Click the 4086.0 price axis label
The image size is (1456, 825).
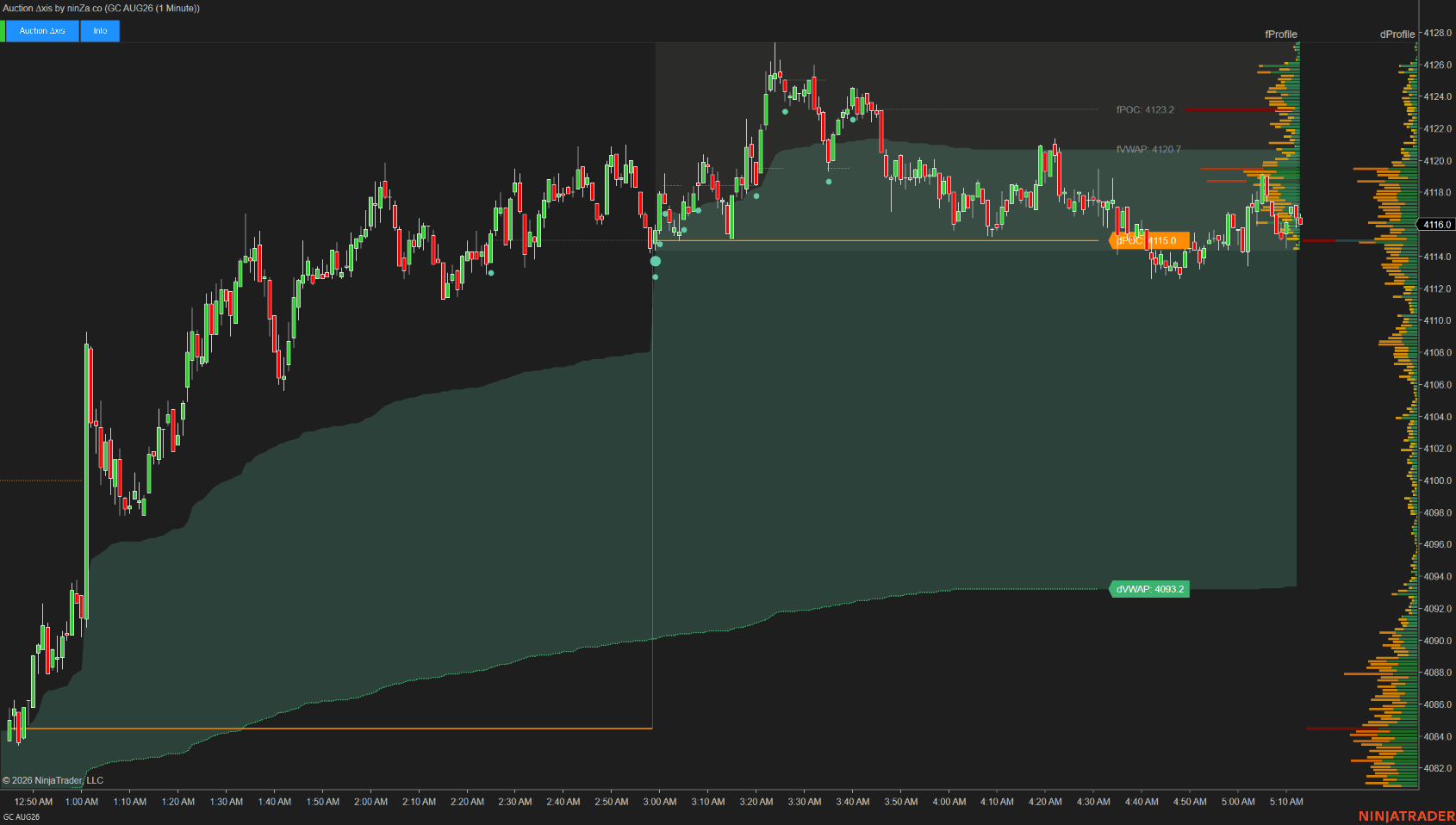click(x=1438, y=704)
